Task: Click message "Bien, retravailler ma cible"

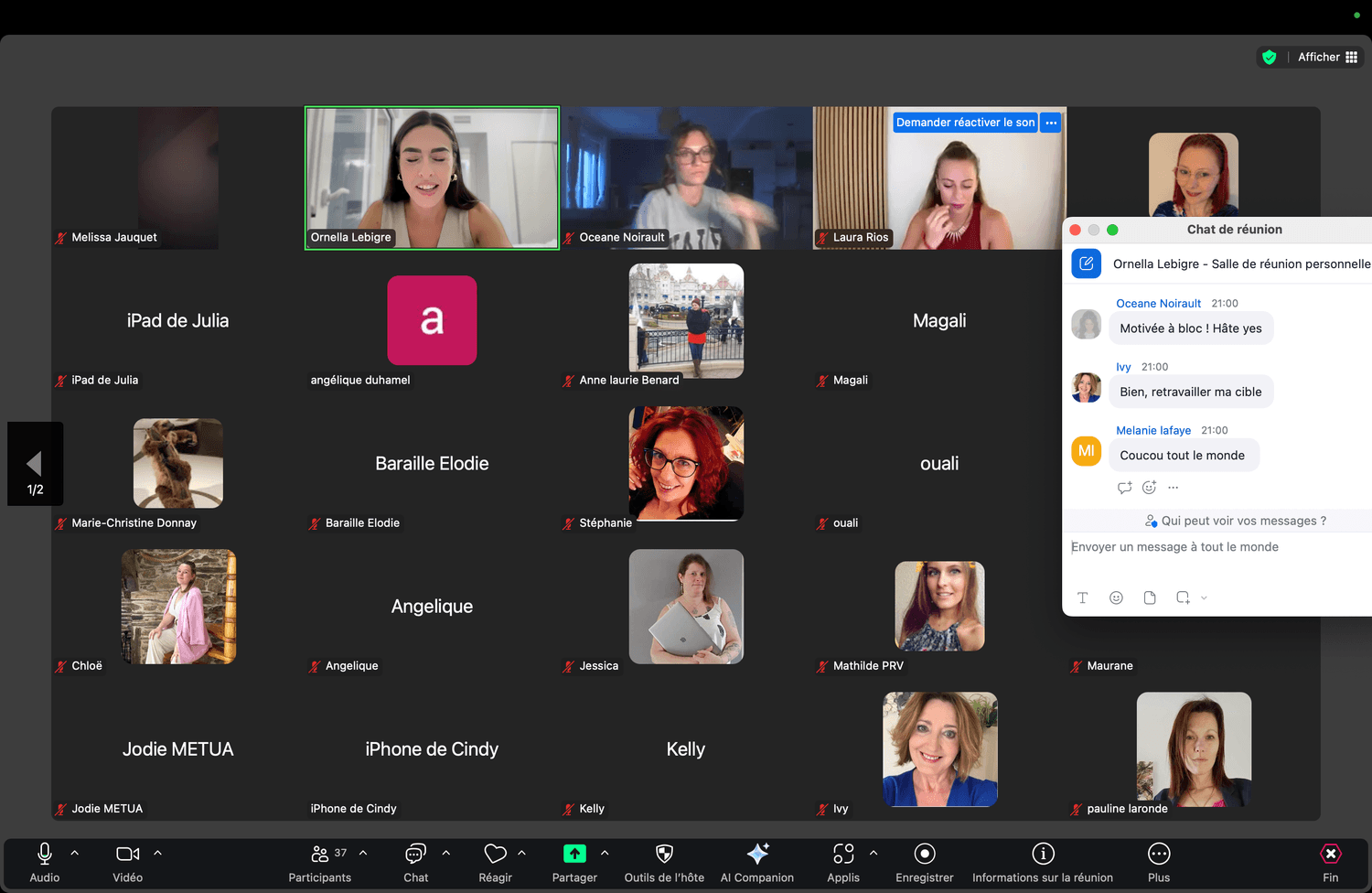Action: point(1191,392)
